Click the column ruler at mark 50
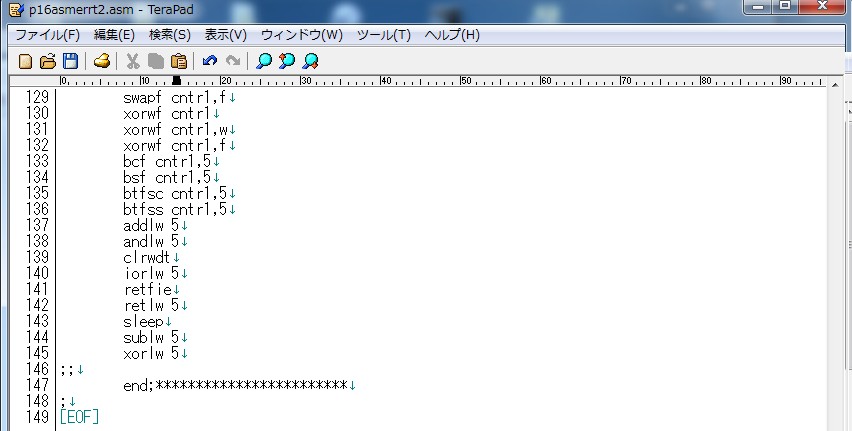 point(465,81)
